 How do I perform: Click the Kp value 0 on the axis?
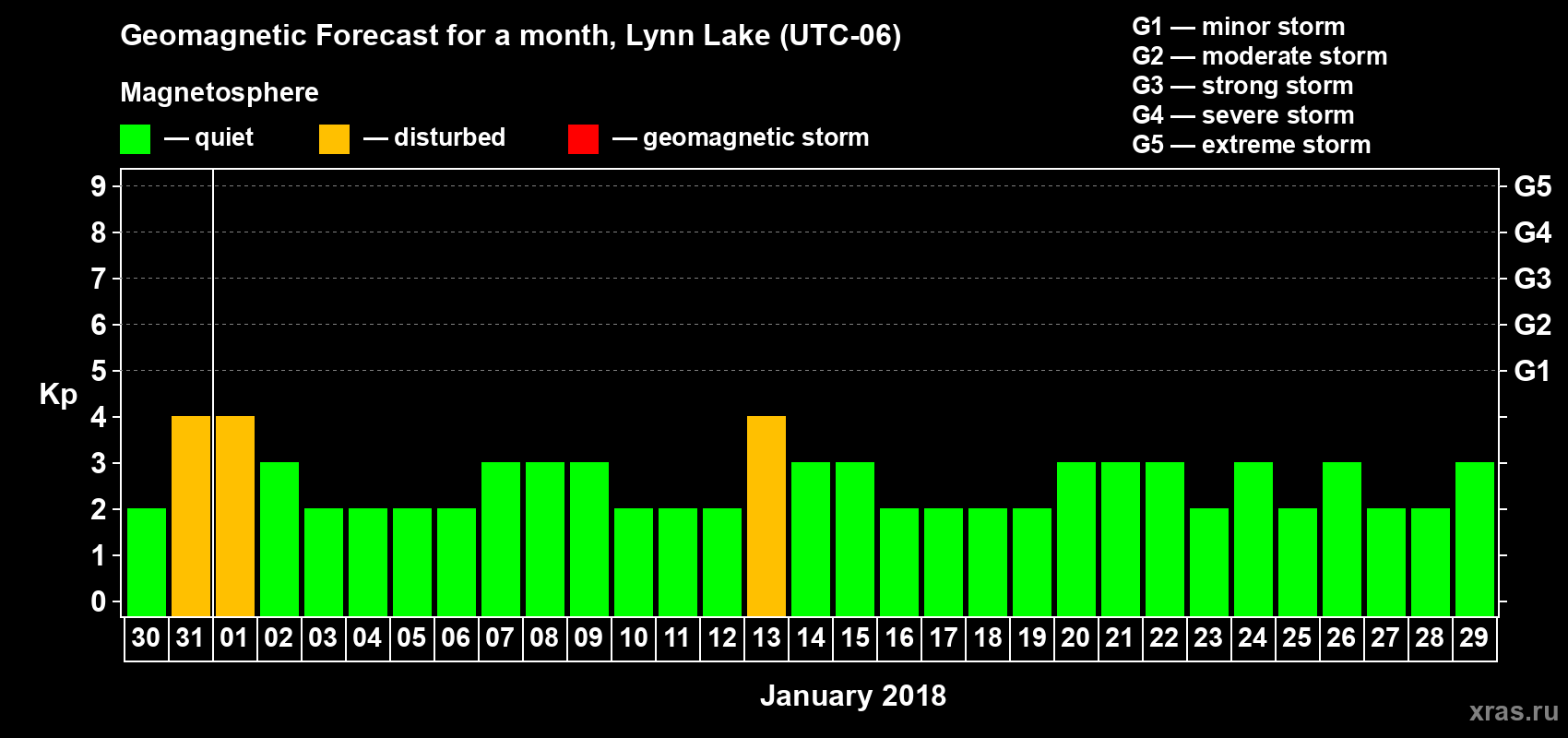click(x=99, y=601)
